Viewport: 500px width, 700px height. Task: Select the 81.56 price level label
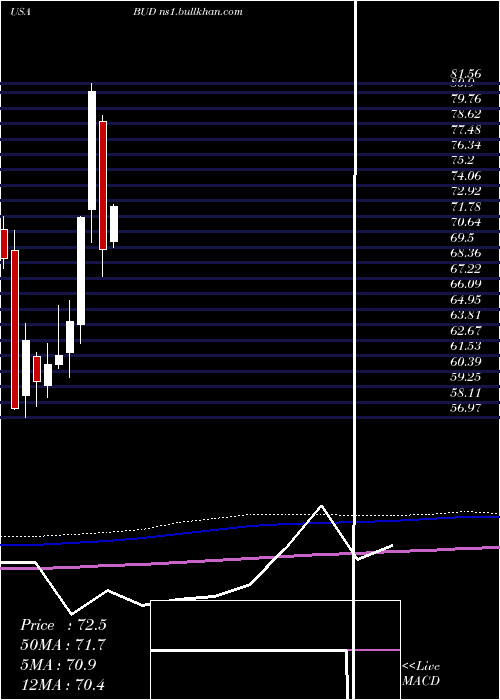466,75
